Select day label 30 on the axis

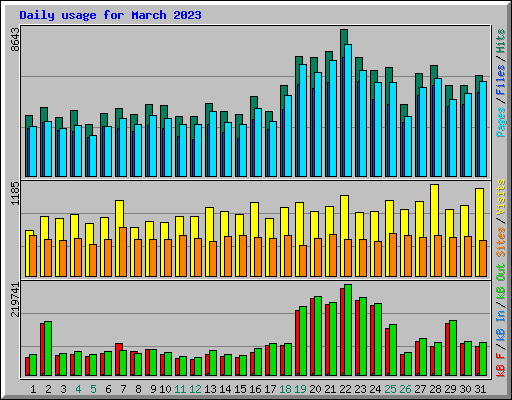point(465,389)
